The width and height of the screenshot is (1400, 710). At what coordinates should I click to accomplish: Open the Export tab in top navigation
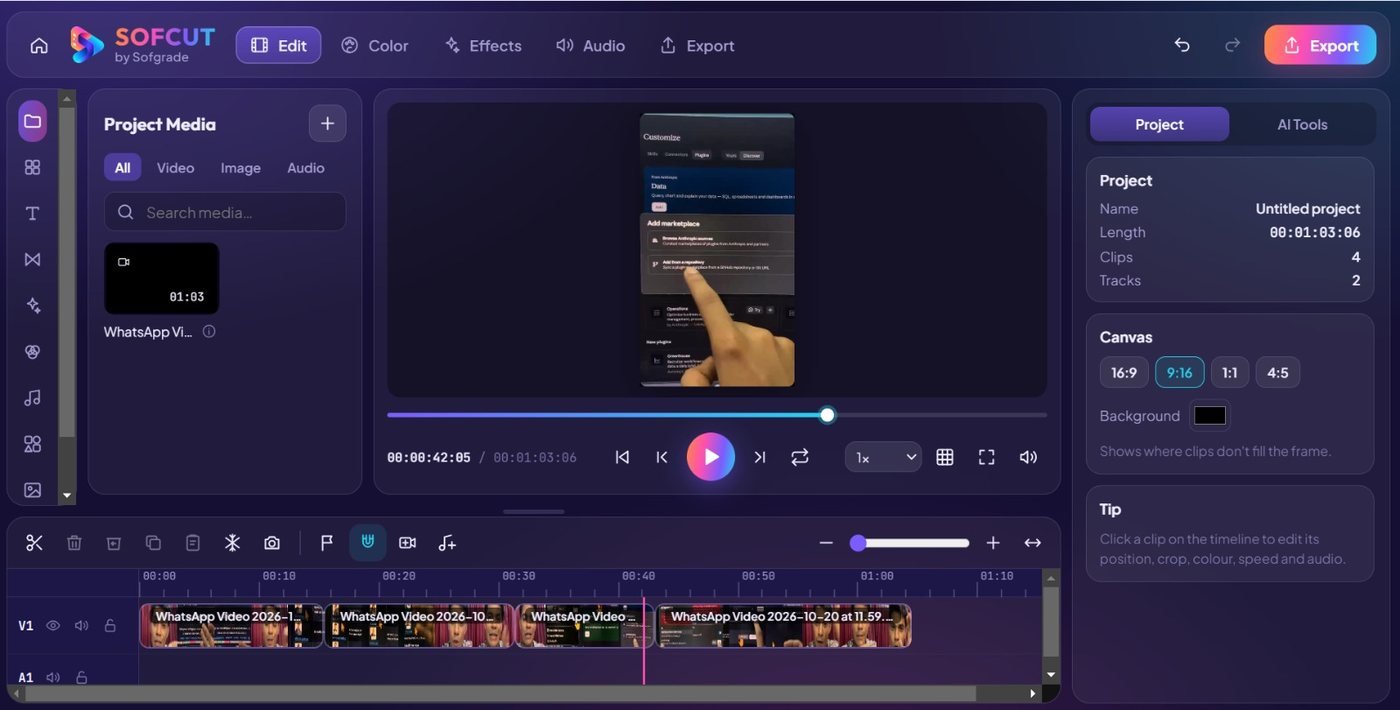(697, 45)
